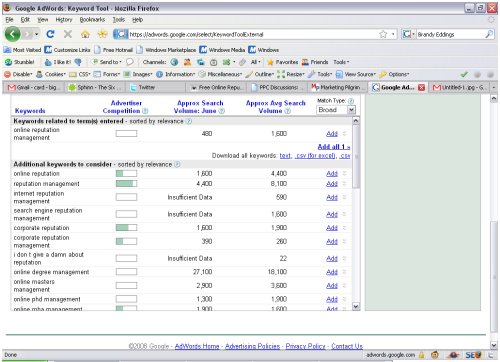Click the Options toolbar item
This screenshot has height=362, width=500.
coord(394,74)
